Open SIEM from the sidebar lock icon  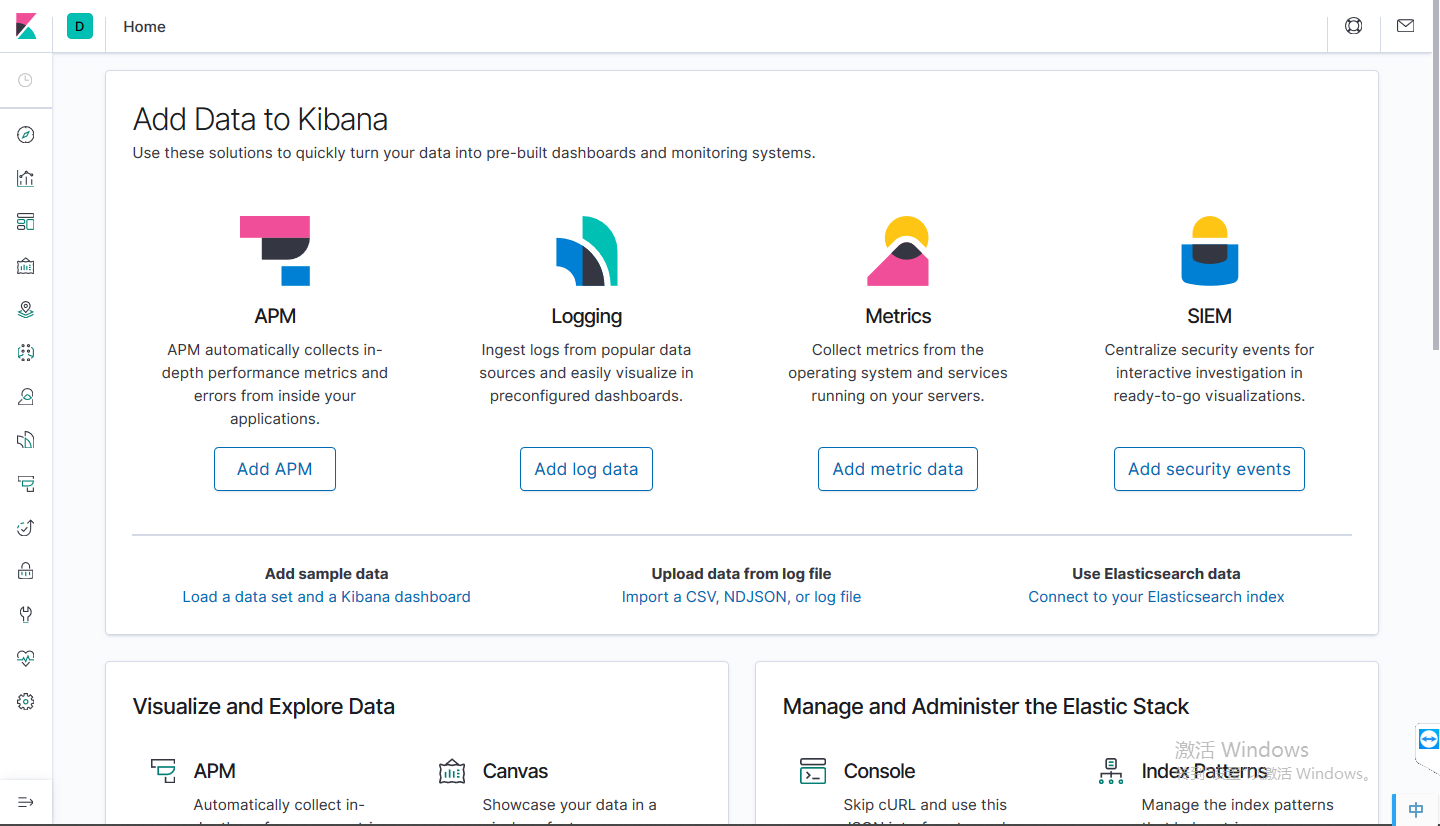pyautogui.click(x=26, y=571)
